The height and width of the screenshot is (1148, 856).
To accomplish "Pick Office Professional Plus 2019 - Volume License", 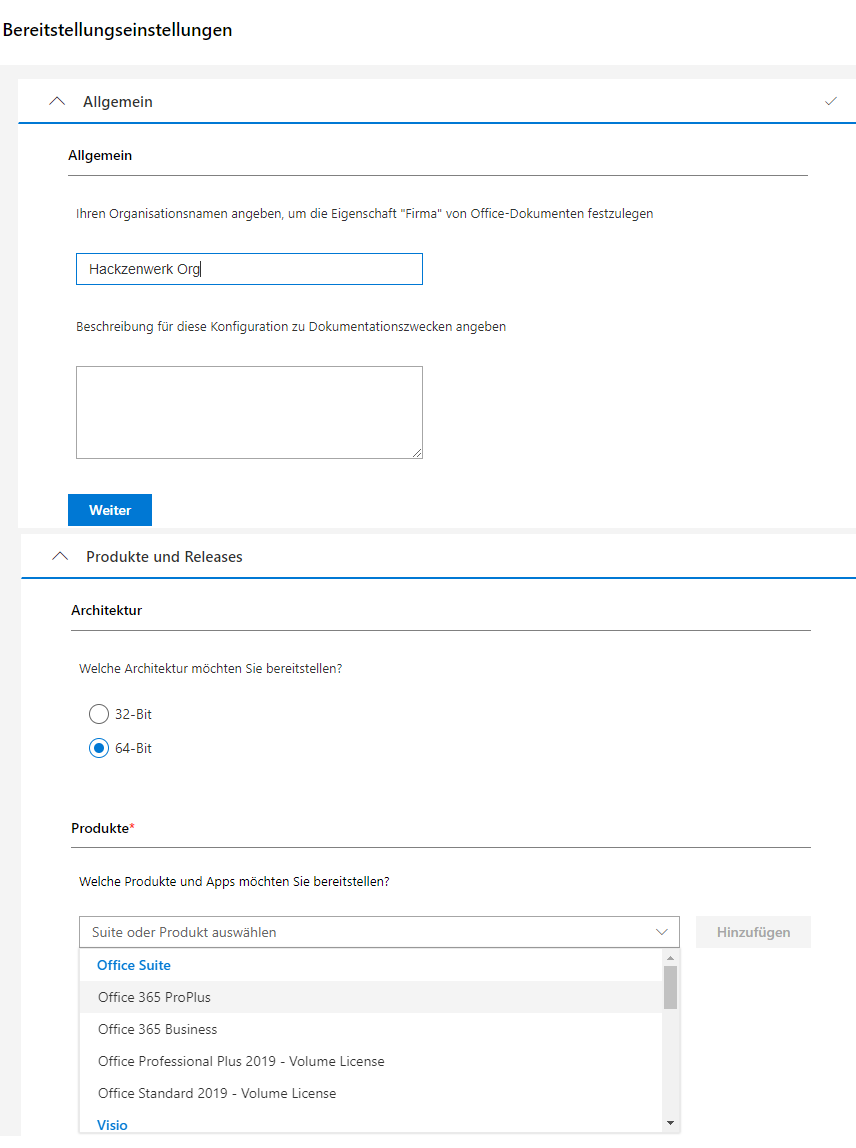I will click(241, 1061).
